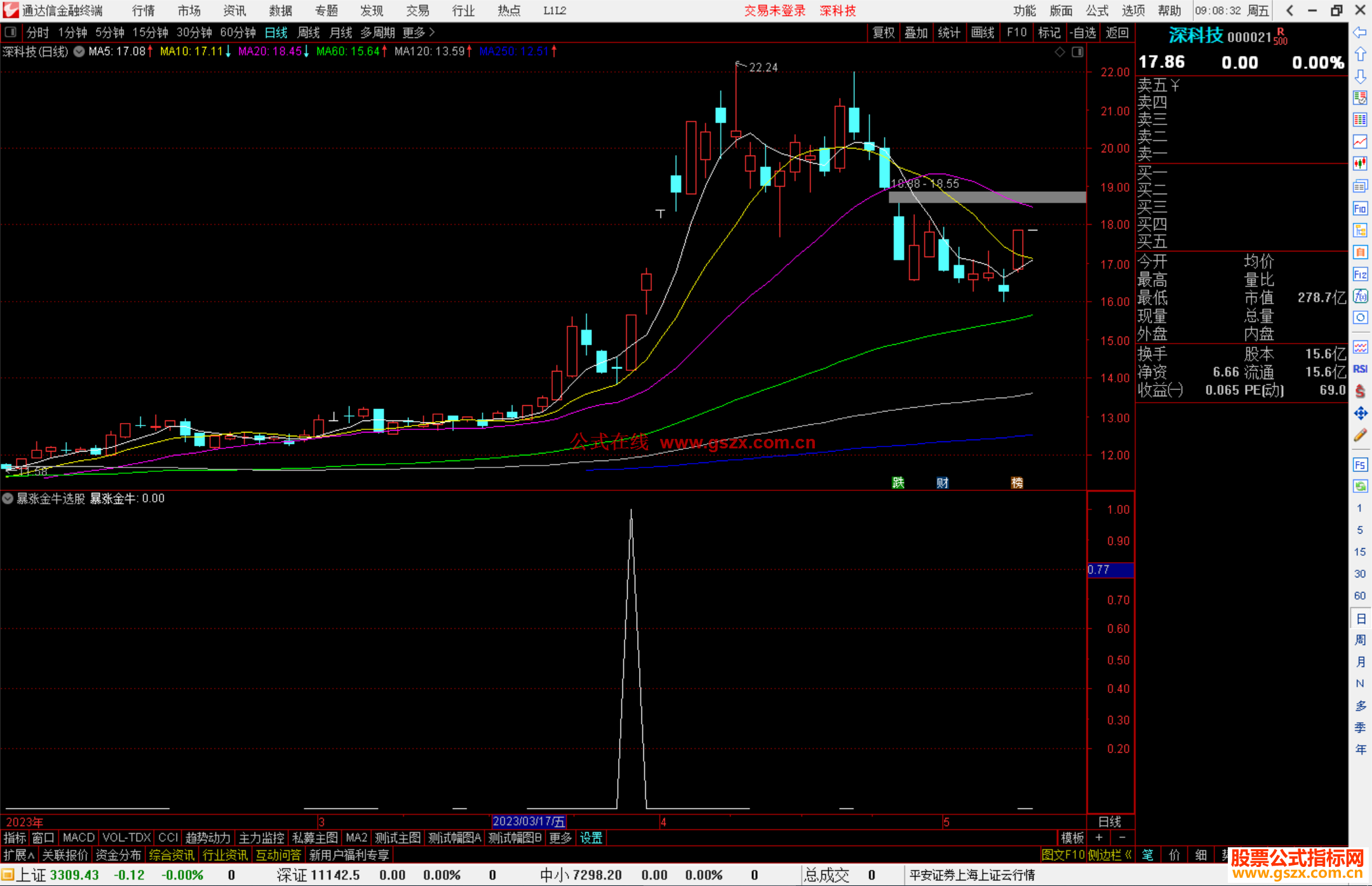1372x886 pixels.
Task: Click the four-way move arrows icon
Action: (1360, 413)
